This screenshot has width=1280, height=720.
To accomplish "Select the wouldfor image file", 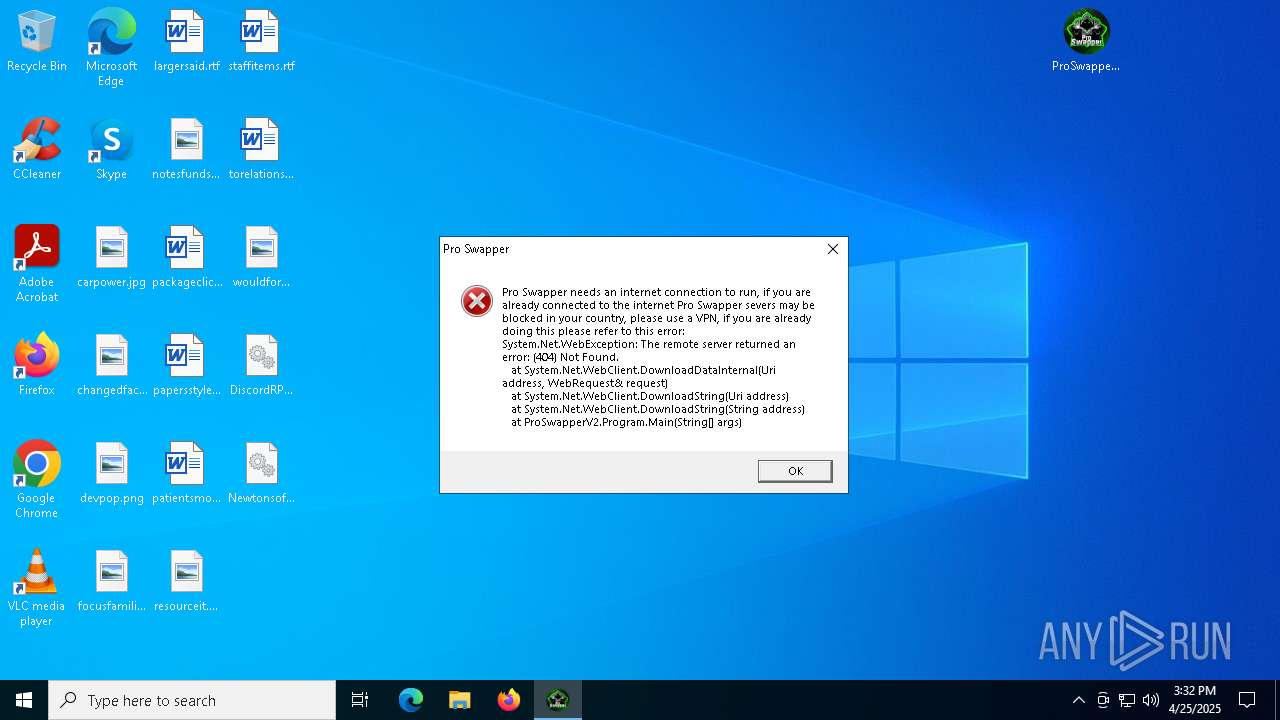I will pos(261,257).
